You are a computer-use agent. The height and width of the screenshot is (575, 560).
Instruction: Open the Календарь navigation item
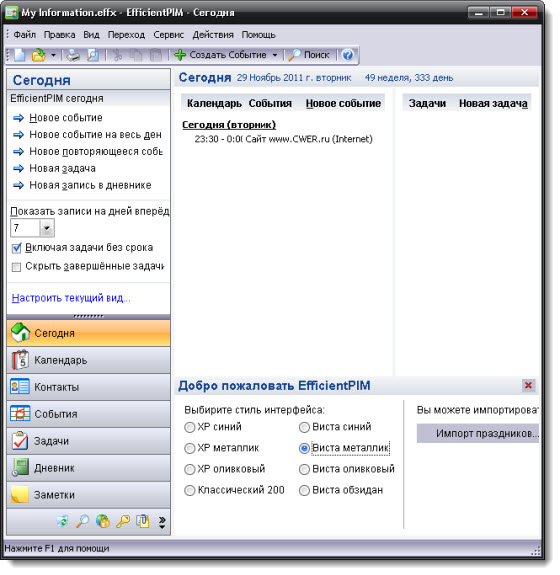pos(88,360)
